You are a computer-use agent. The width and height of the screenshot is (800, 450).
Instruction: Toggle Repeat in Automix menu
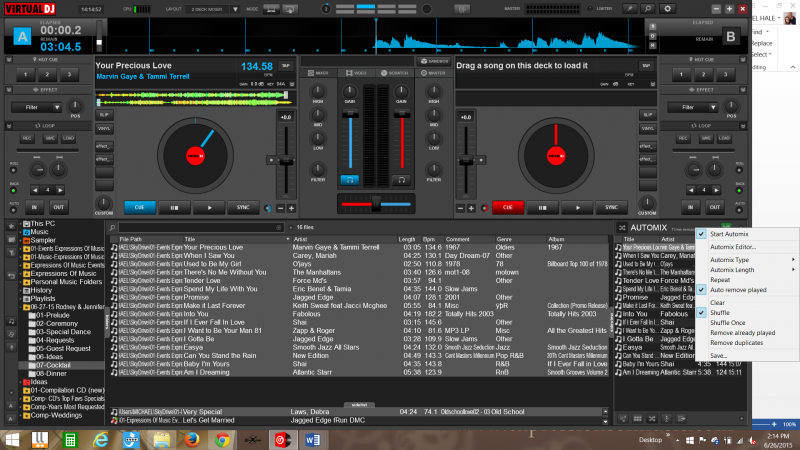click(720, 280)
